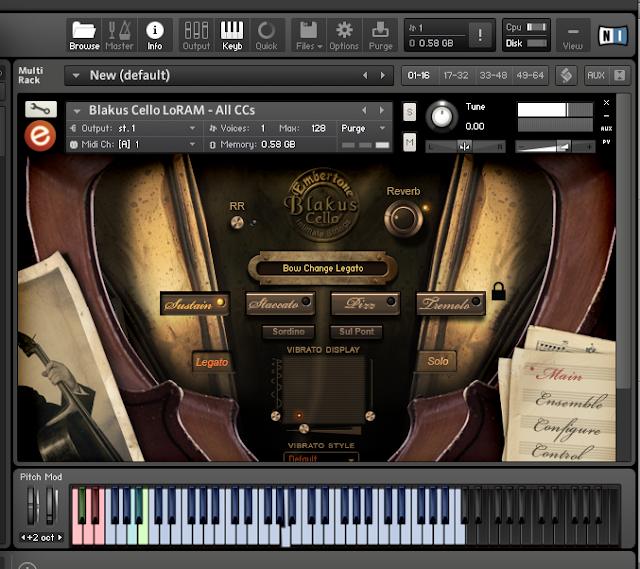Toggle the Sordino mute button

[288, 331]
